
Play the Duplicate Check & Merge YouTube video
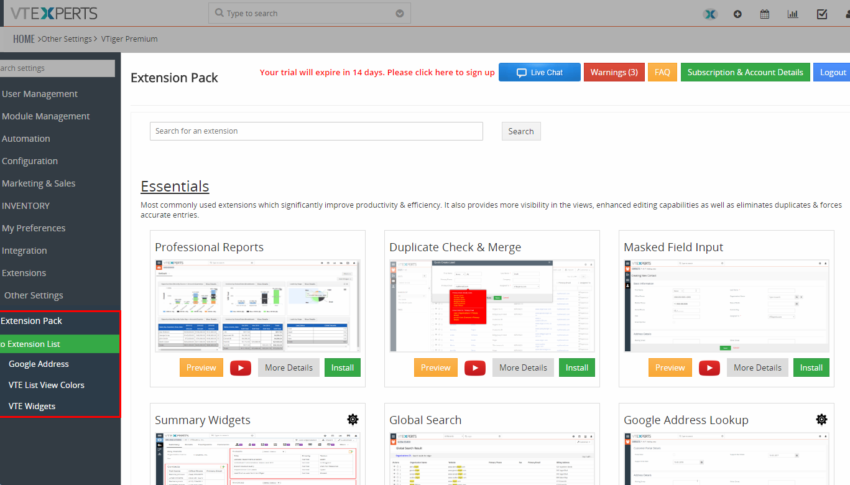(475, 368)
